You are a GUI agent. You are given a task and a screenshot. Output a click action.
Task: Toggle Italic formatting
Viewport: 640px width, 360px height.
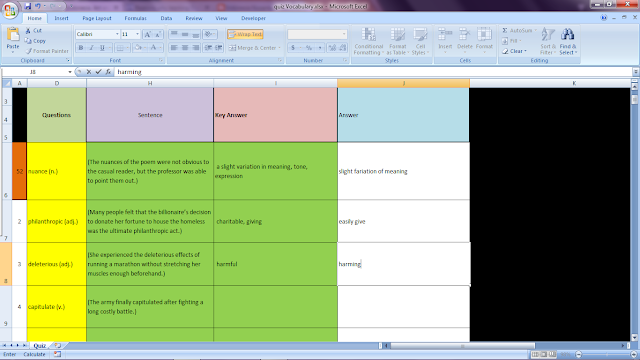click(91, 48)
